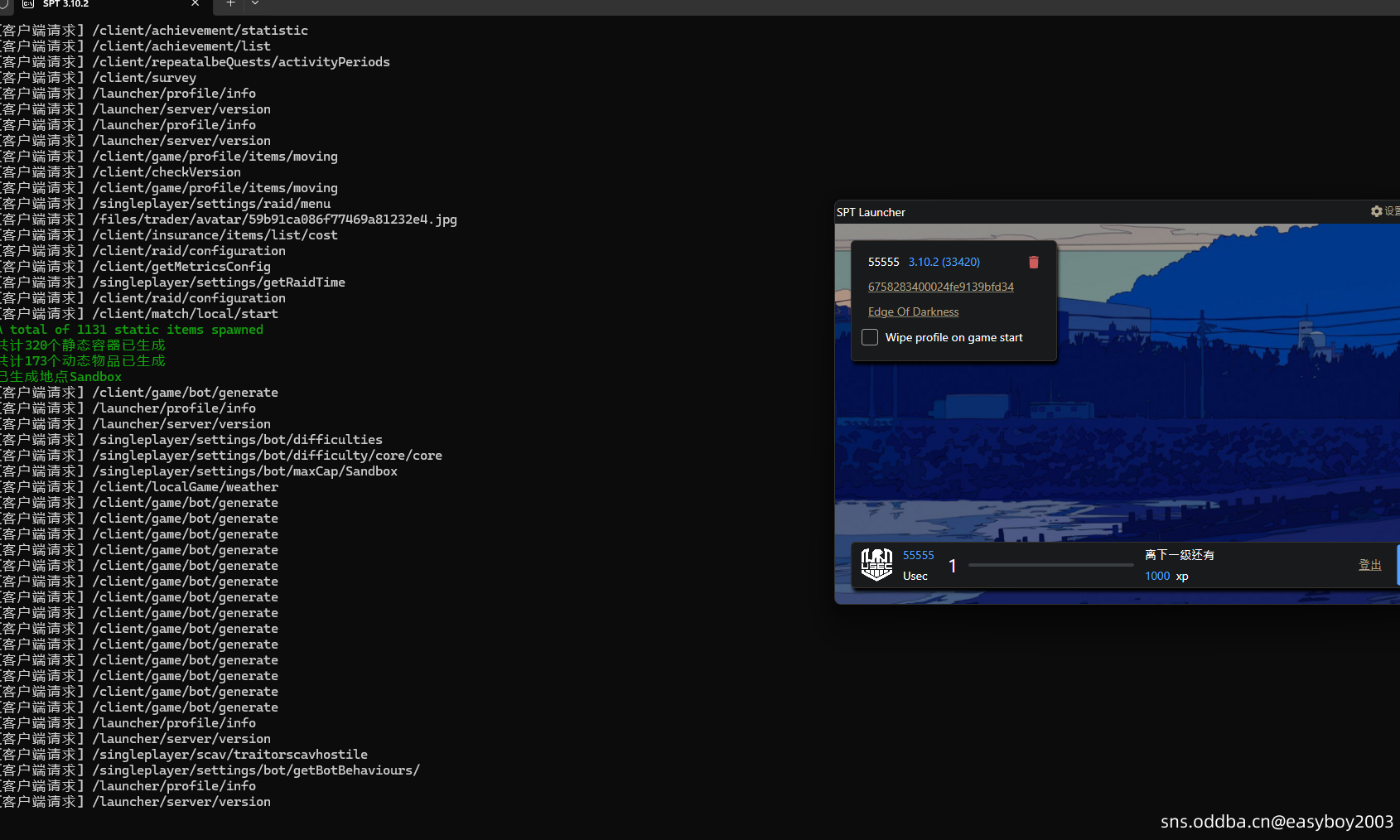Open the profile ID link 6758283400024fe9139bfd34
The height and width of the screenshot is (840, 1400).
click(940, 287)
